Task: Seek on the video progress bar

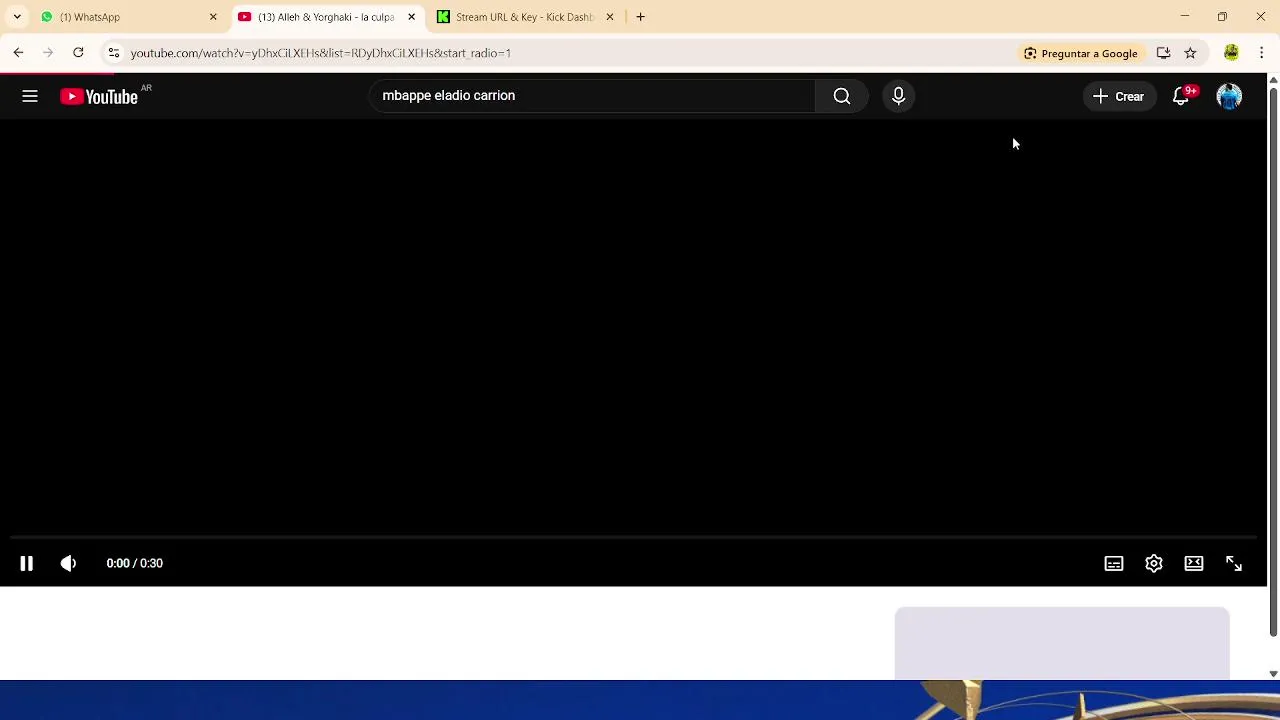Action: 633,538
